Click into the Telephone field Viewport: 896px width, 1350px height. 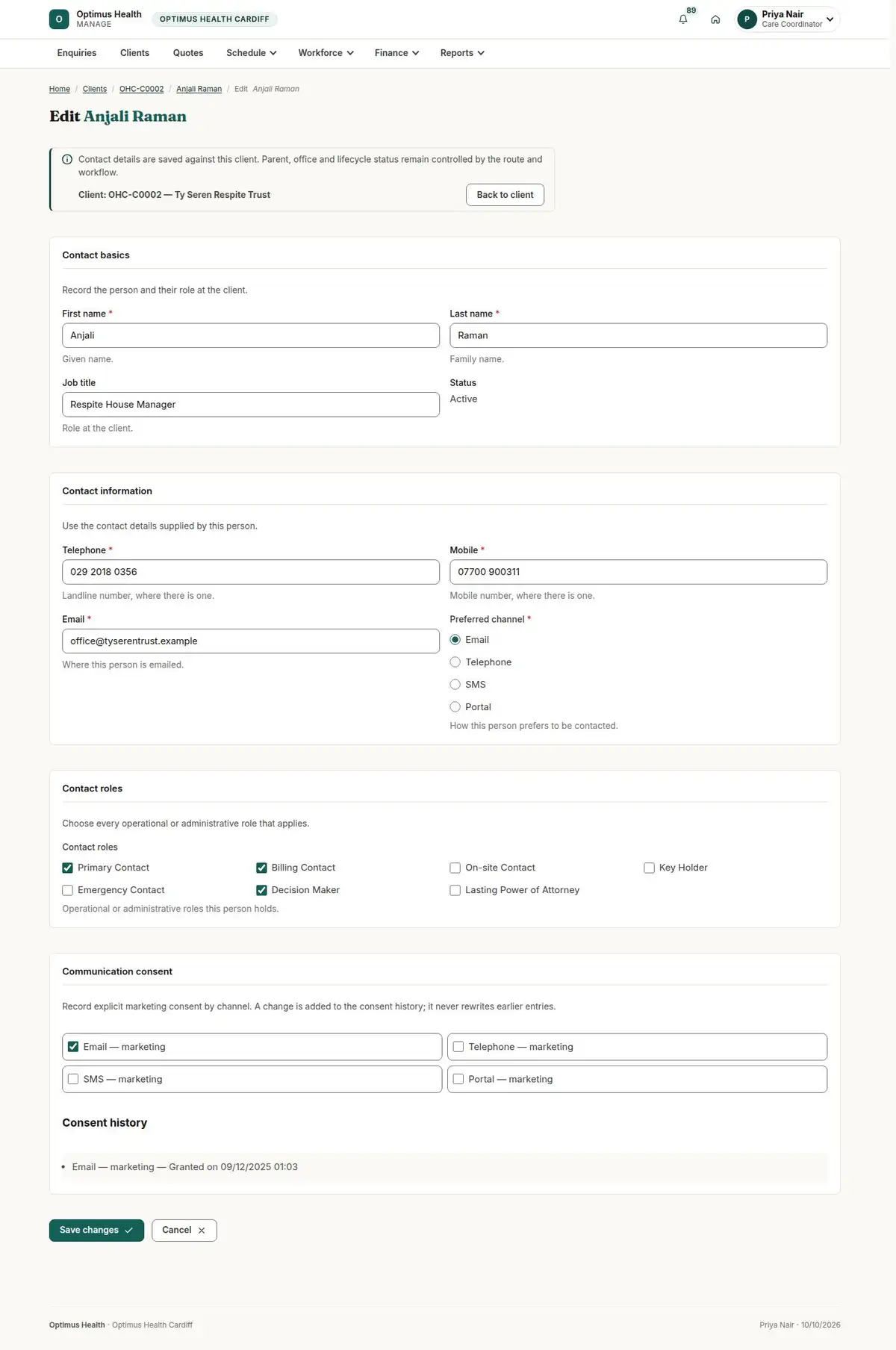251,572
